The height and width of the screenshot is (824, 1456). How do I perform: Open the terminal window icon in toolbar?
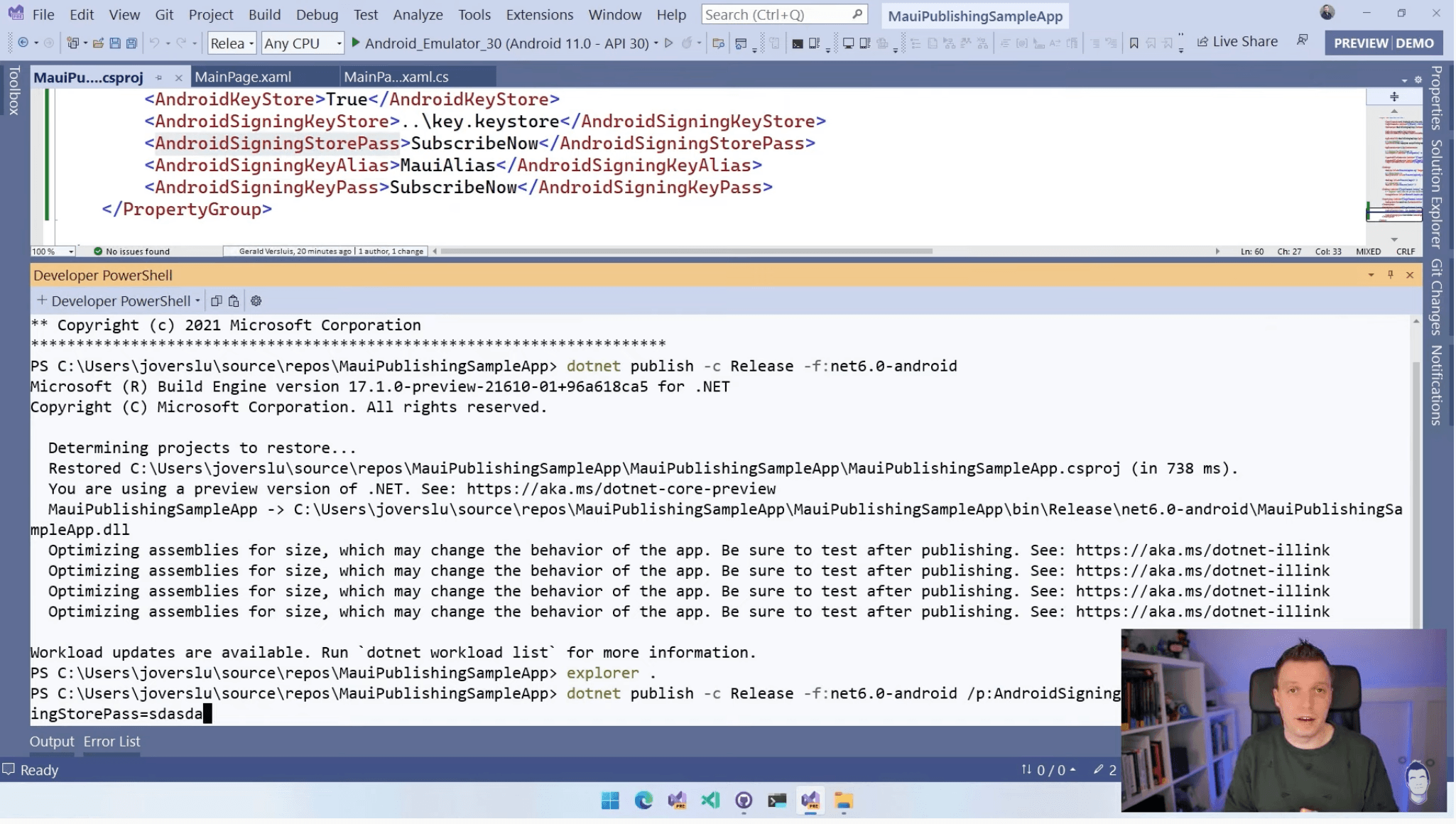[x=798, y=43]
